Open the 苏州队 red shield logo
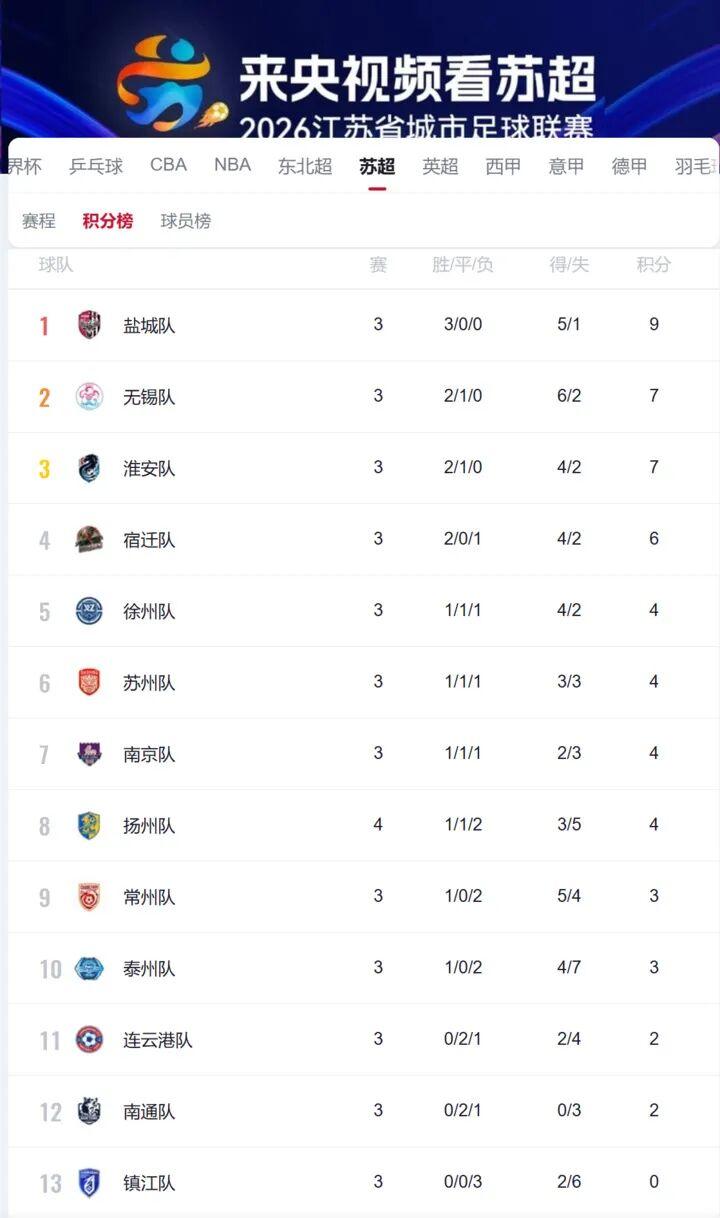Screen dimensions: 720x1218 point(89,682)
